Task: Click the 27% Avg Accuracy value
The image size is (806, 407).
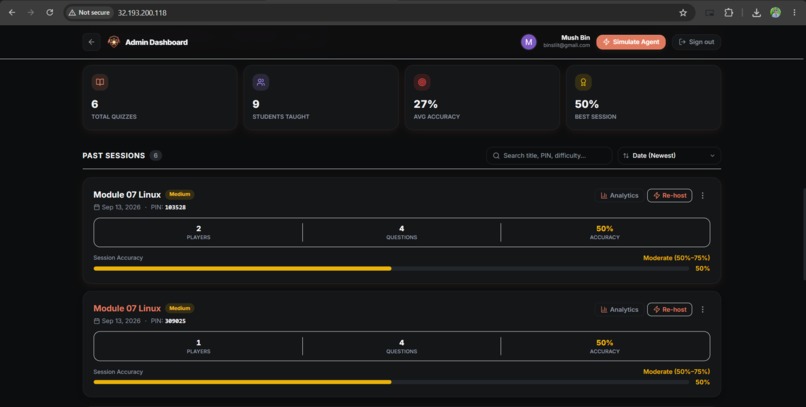Action: tap(426, 104)
